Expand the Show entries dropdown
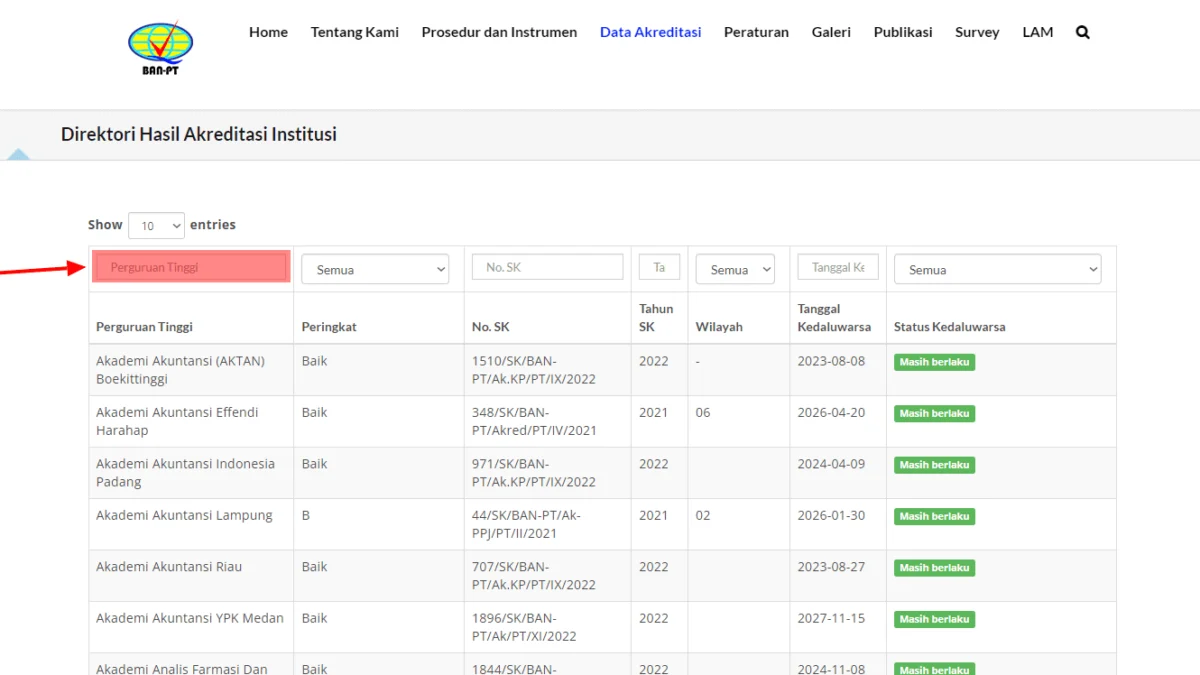This screenshot has width=1200, height=675. coord(156,226)
